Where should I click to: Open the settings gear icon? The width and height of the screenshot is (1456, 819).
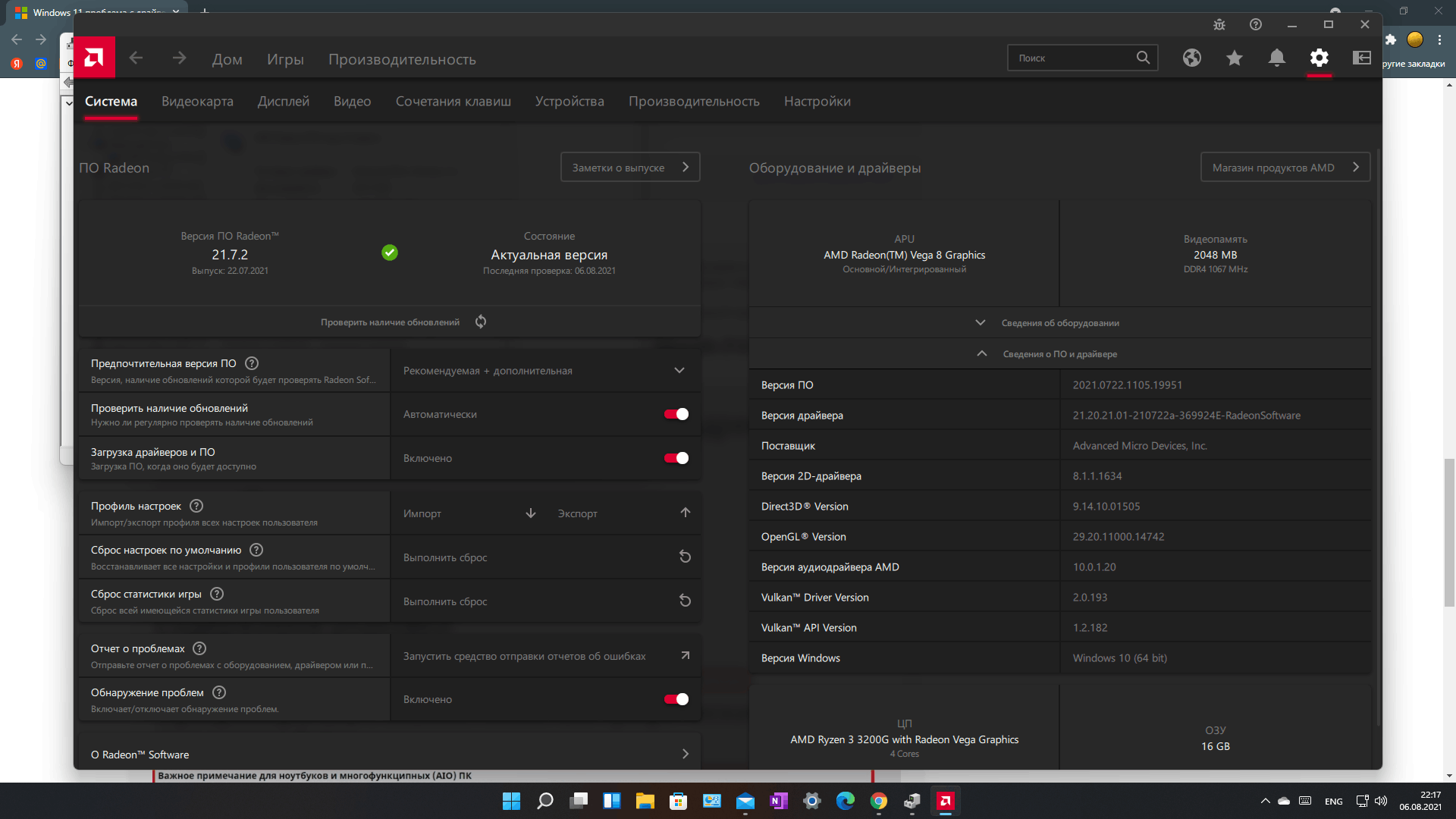[1319, 58]
